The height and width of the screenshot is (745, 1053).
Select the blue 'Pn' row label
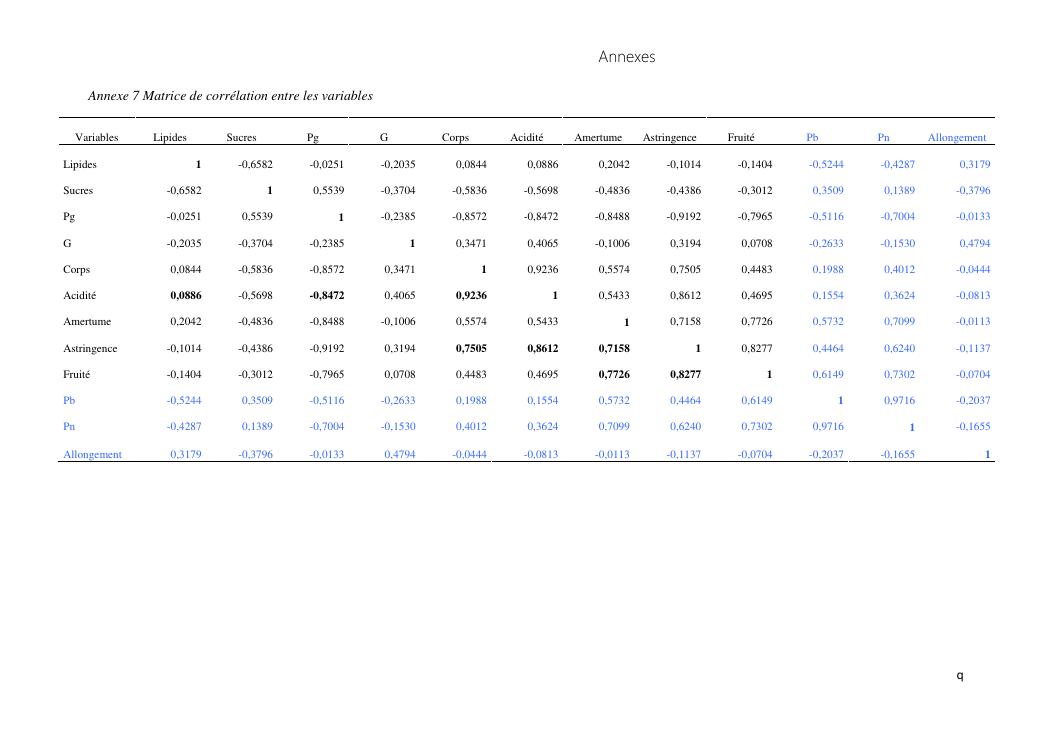[69, 427]
